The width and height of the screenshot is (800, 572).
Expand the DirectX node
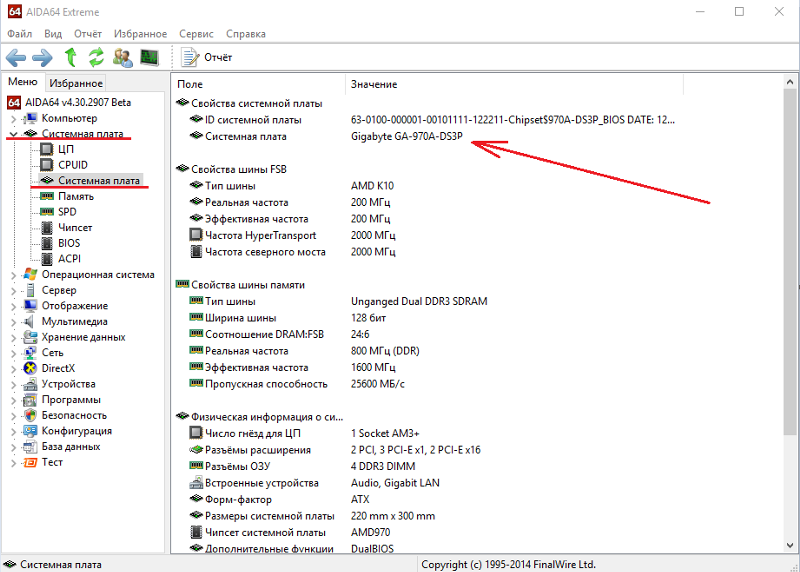(x=13, y=369)
